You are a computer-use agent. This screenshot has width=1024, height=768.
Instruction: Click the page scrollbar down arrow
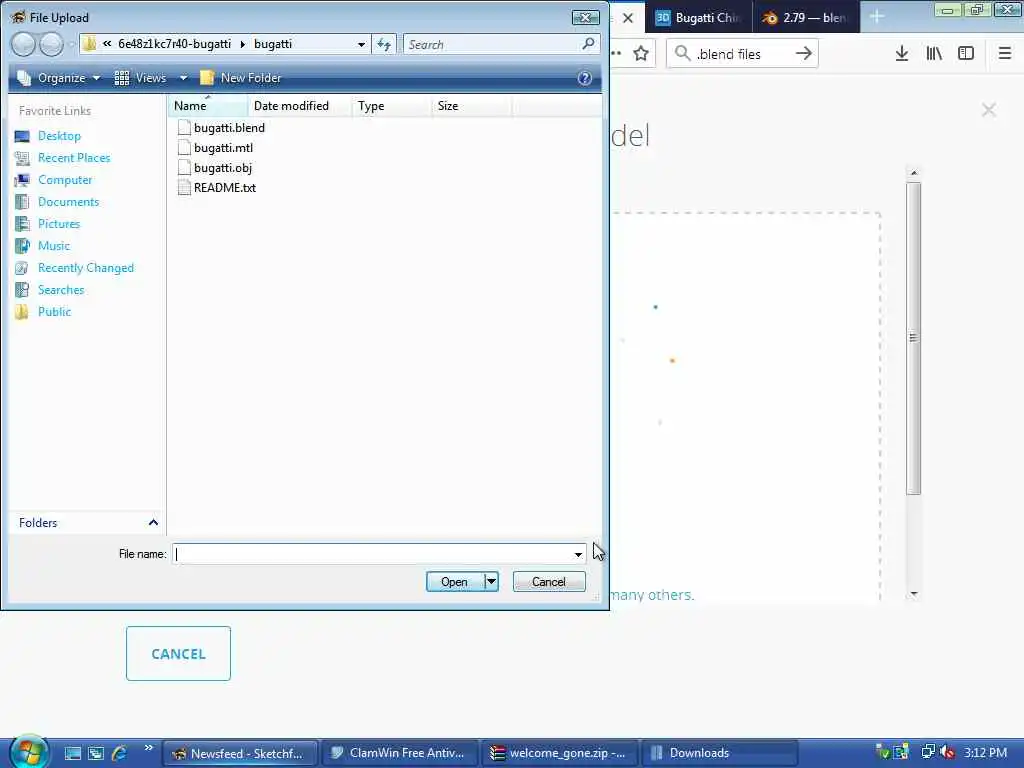914,593
